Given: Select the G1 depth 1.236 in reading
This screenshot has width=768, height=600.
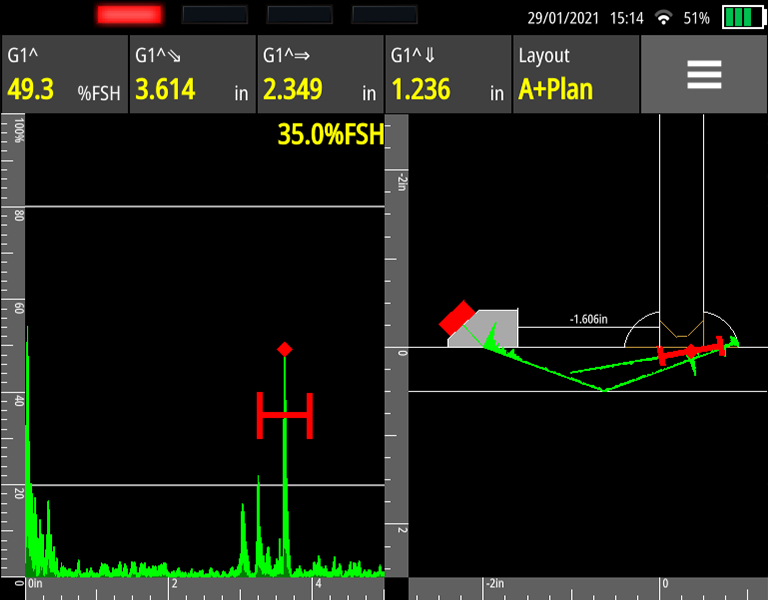Looking at the screenshot, I should 448,75.
